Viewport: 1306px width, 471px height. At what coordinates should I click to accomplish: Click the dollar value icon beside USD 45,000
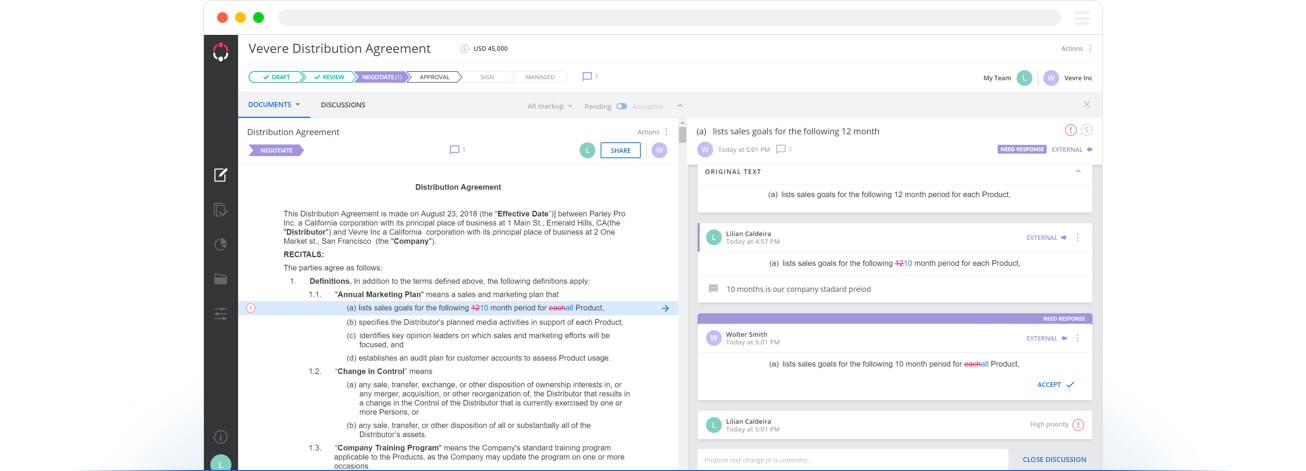464,49
